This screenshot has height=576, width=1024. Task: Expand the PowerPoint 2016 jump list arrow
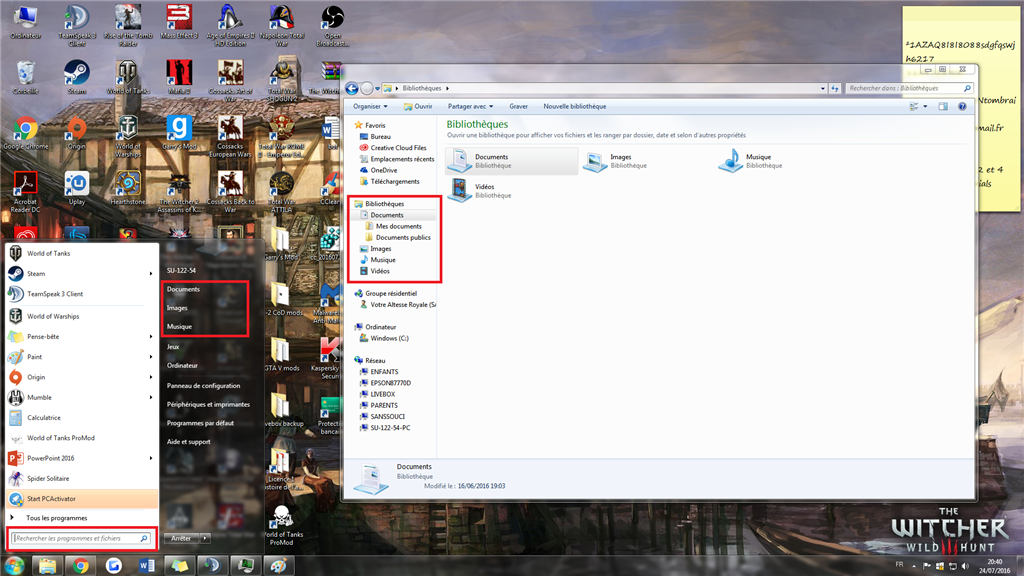(151, 458)
